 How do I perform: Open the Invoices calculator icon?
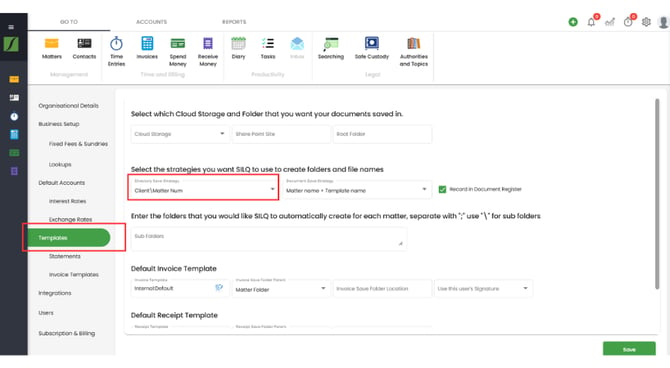(x=147, y=43)
